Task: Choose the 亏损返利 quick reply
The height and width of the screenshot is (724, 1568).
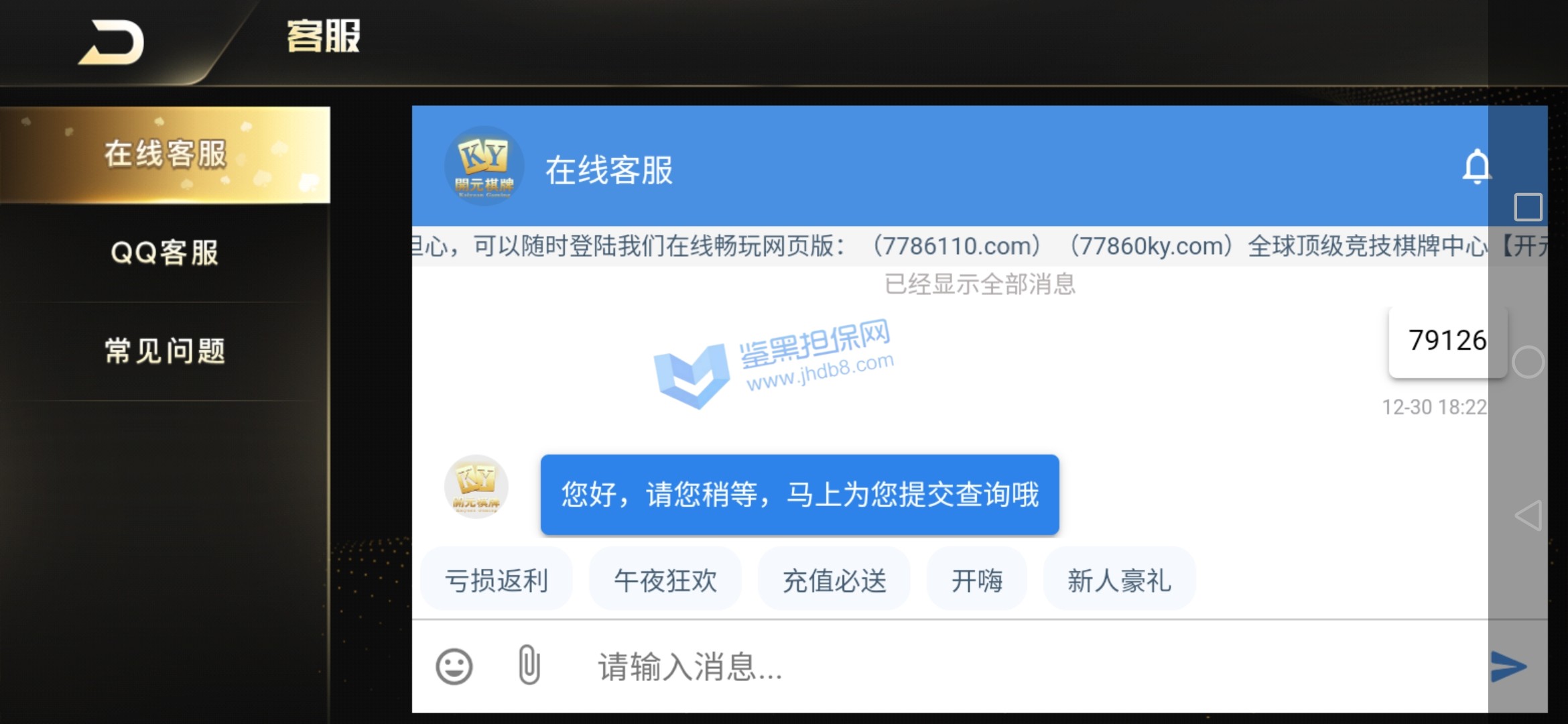Action: pyautogui.click(x=497, y=580)
